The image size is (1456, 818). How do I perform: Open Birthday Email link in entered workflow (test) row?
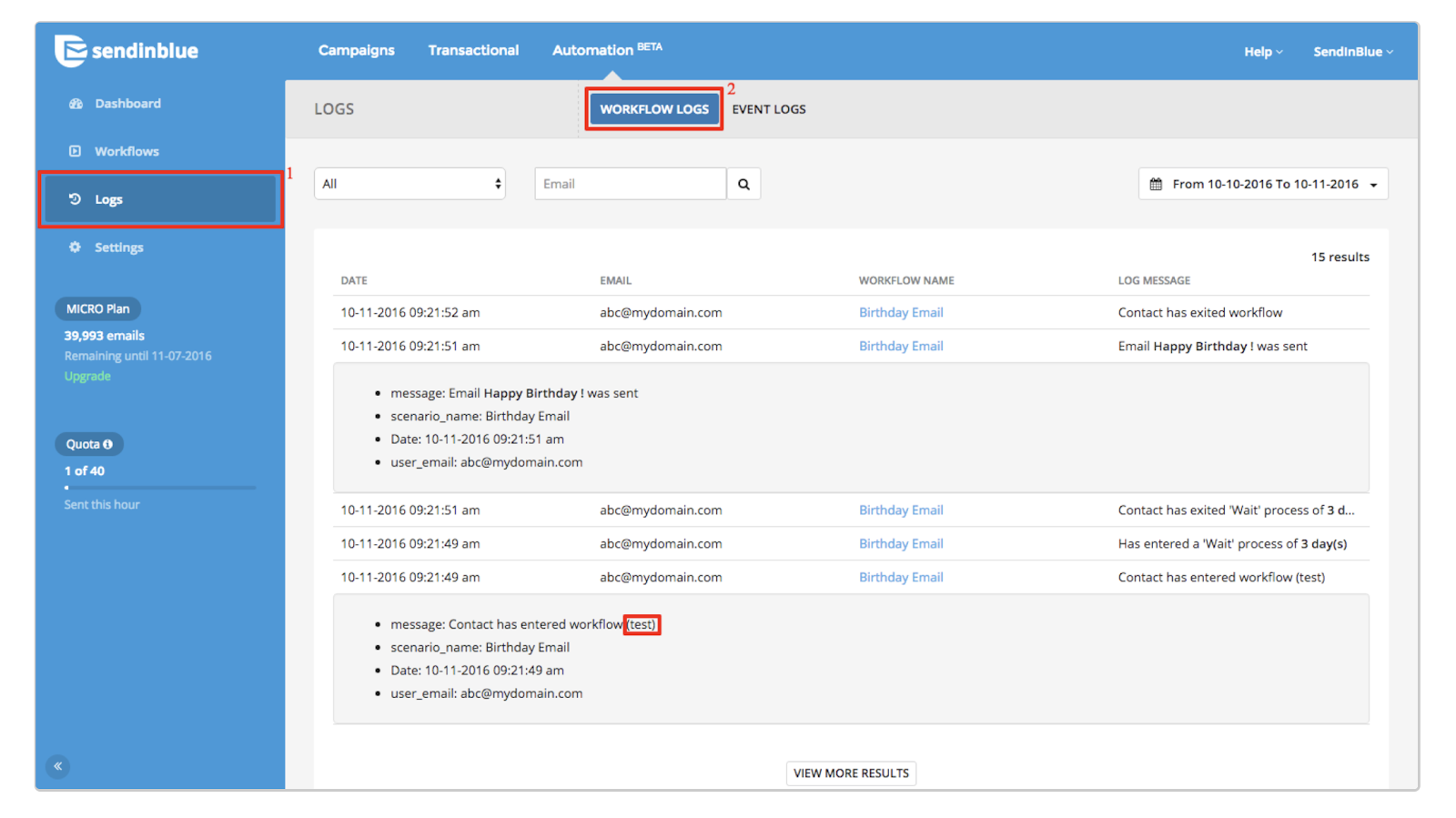(x=901, y=578)
